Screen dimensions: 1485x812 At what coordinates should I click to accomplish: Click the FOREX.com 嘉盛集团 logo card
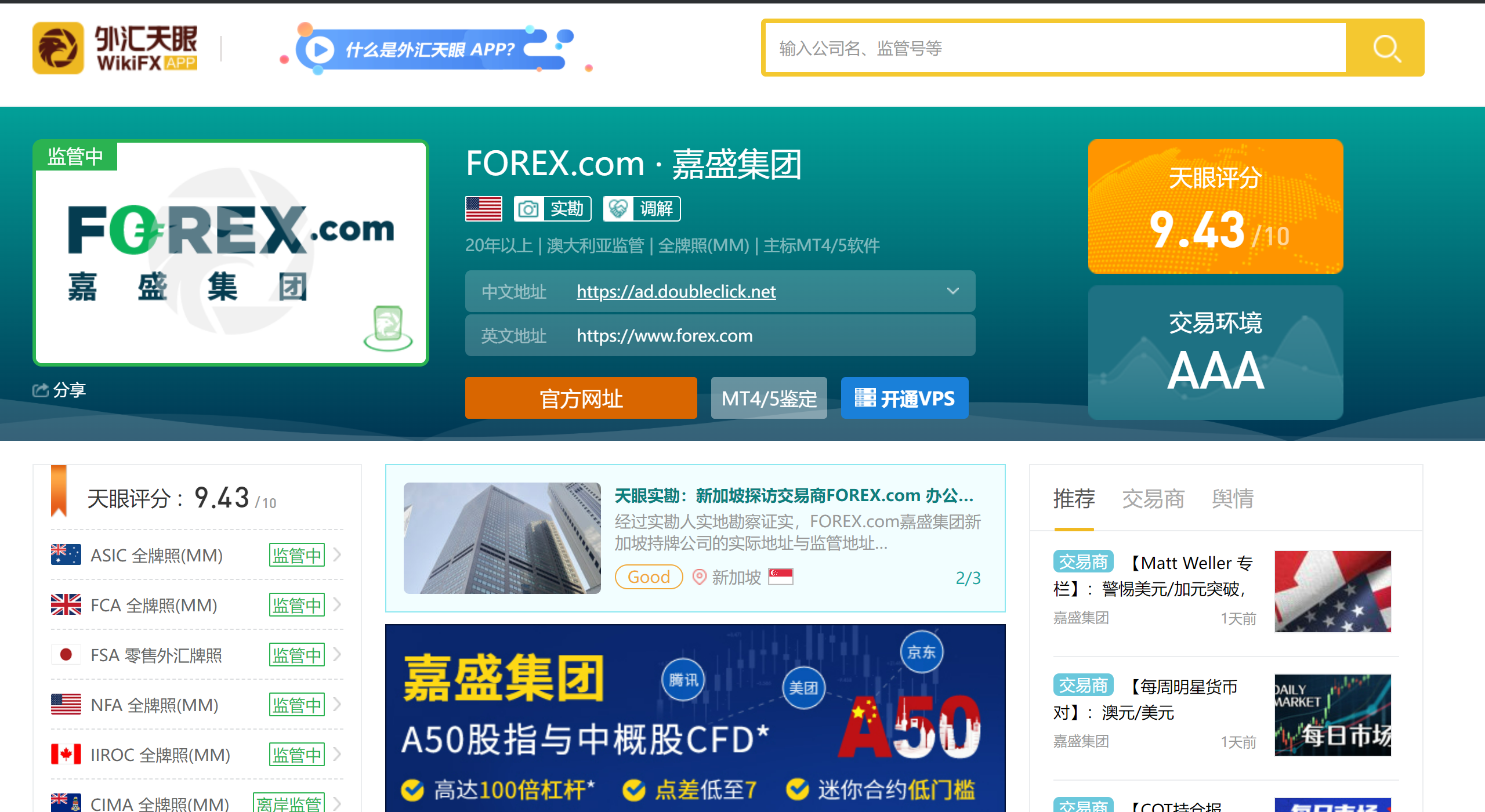(x=231, y=253)
